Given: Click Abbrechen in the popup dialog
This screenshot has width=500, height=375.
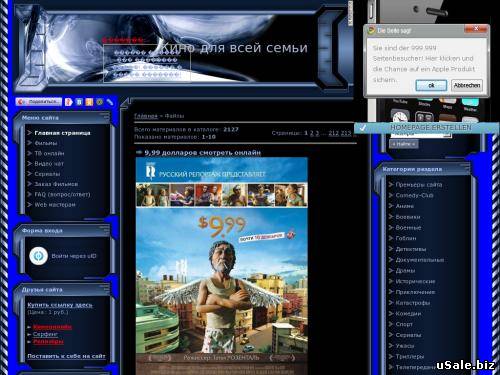Looking at the screenshot, I should pyautogui.click(x=467, y=86).
